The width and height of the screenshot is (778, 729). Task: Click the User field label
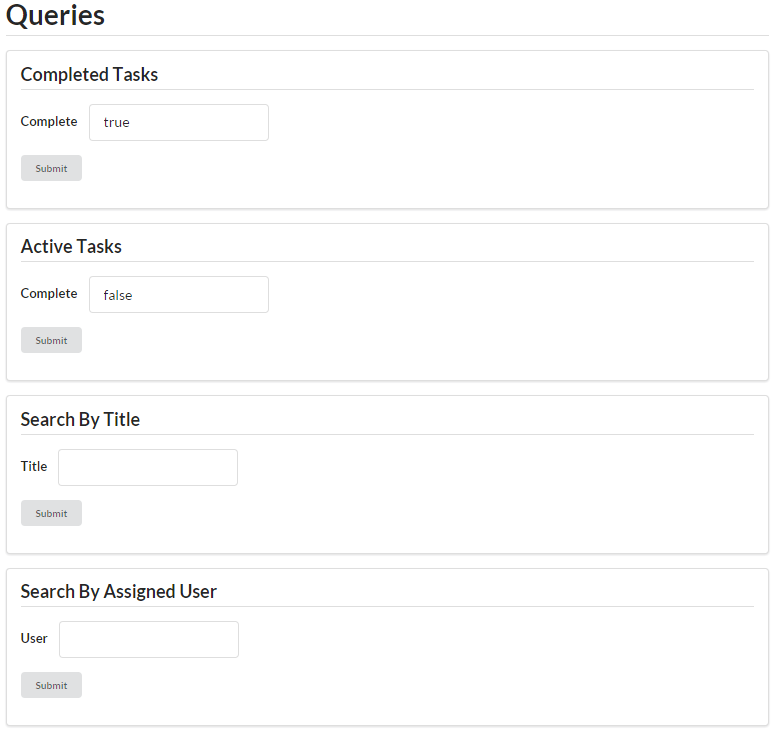tap(34, 638)
